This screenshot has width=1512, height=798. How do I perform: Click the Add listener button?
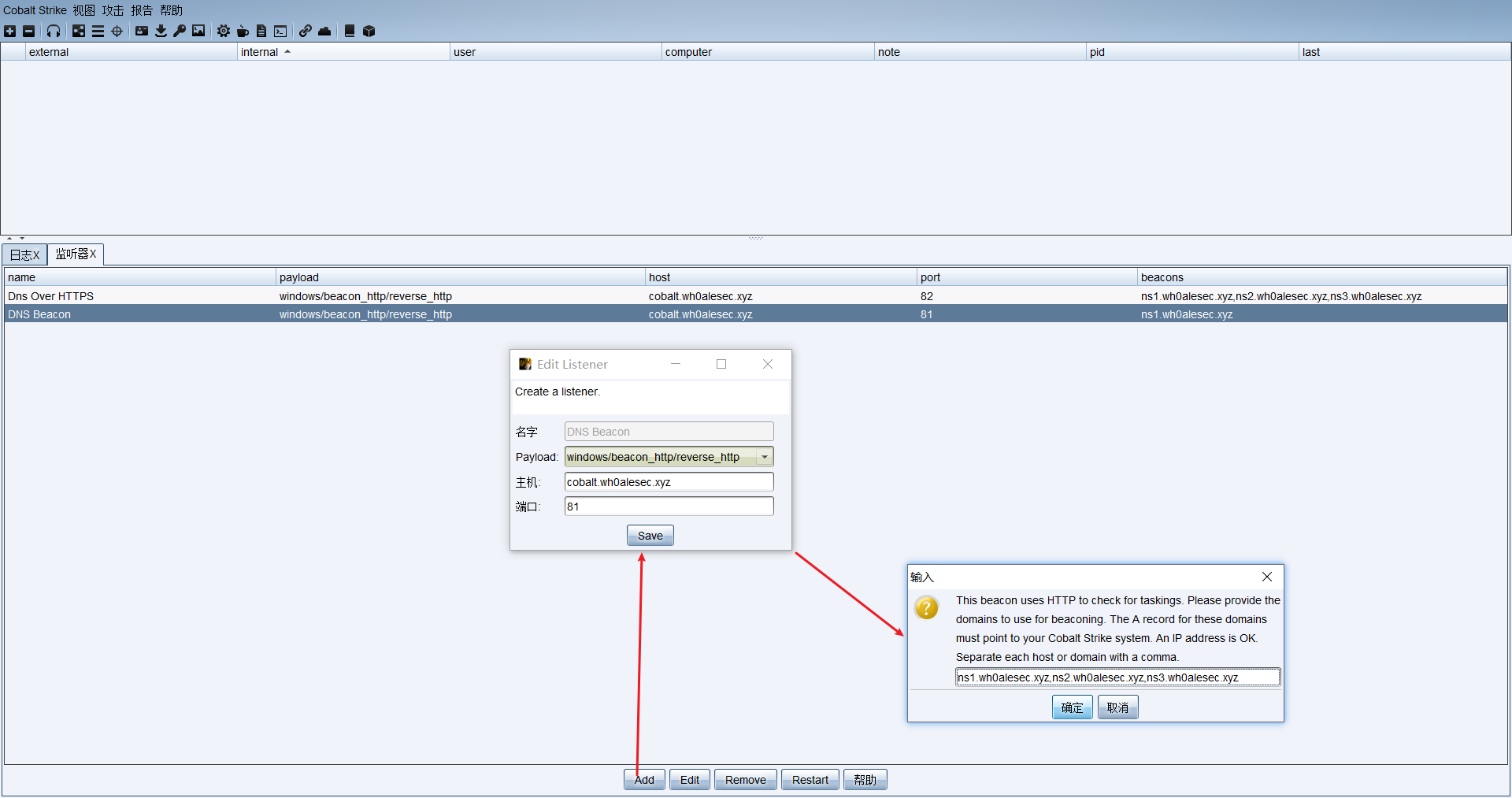(645, 780)
